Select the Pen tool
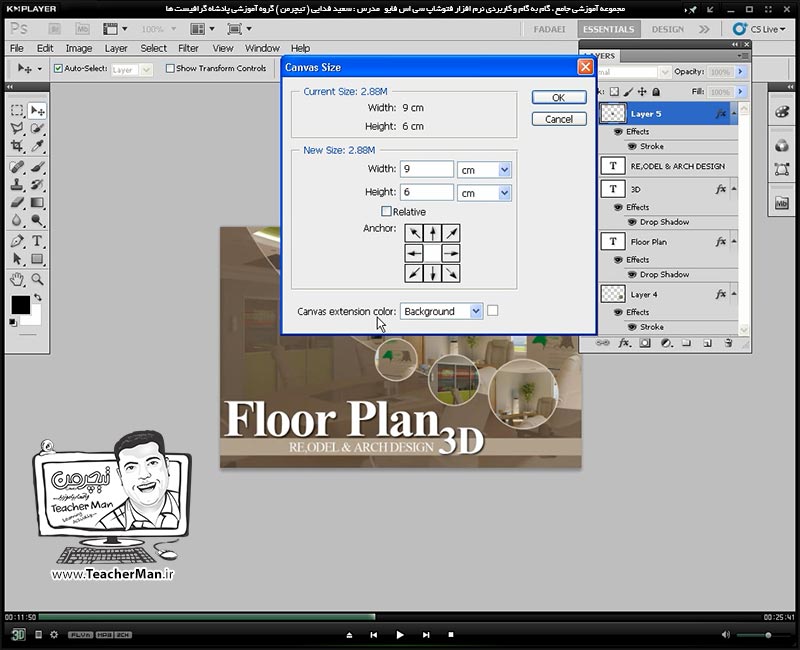 (x=17, y=240)
